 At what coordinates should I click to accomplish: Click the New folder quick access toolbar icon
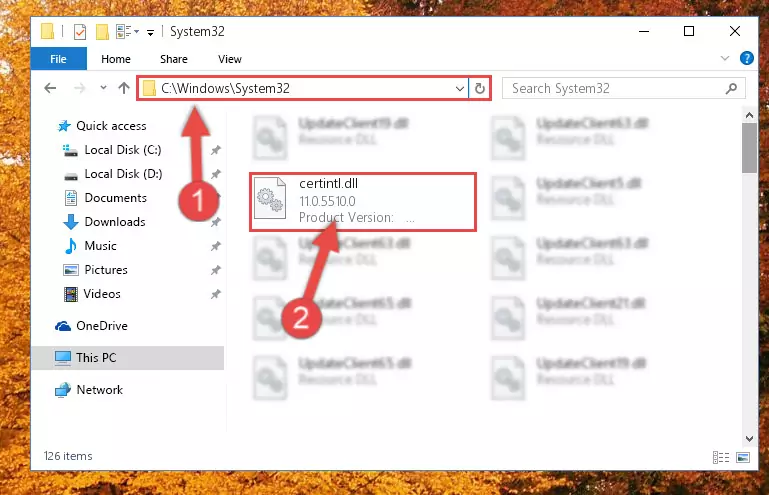102,32
